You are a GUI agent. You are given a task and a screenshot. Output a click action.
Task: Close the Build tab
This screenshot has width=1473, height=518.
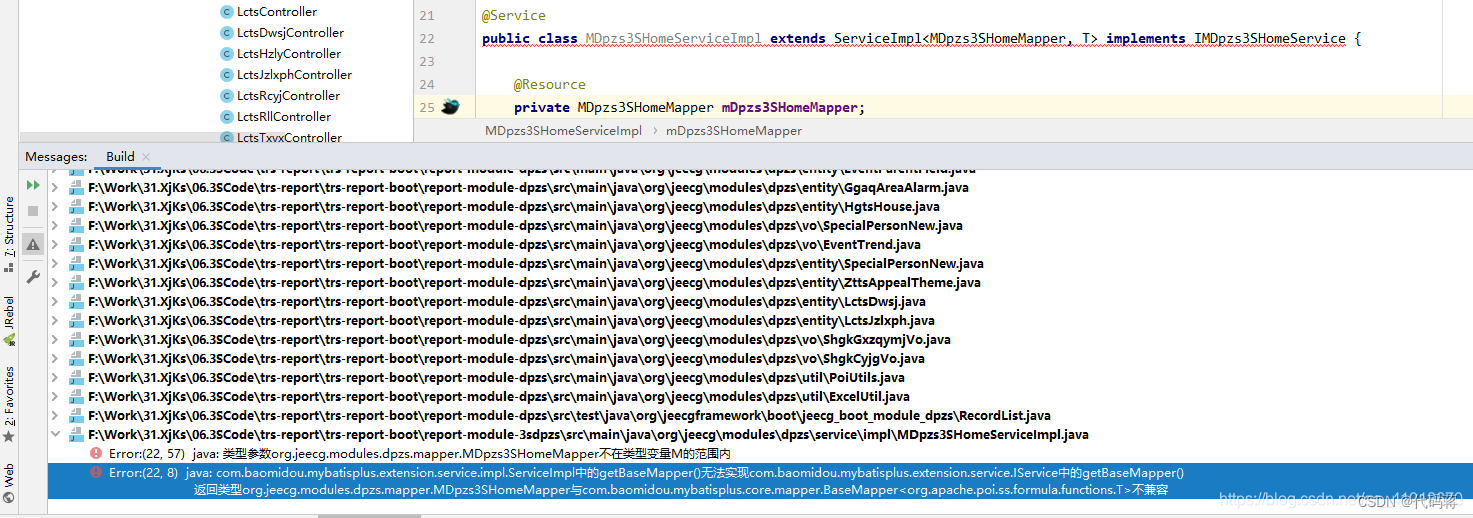(146, 157)
